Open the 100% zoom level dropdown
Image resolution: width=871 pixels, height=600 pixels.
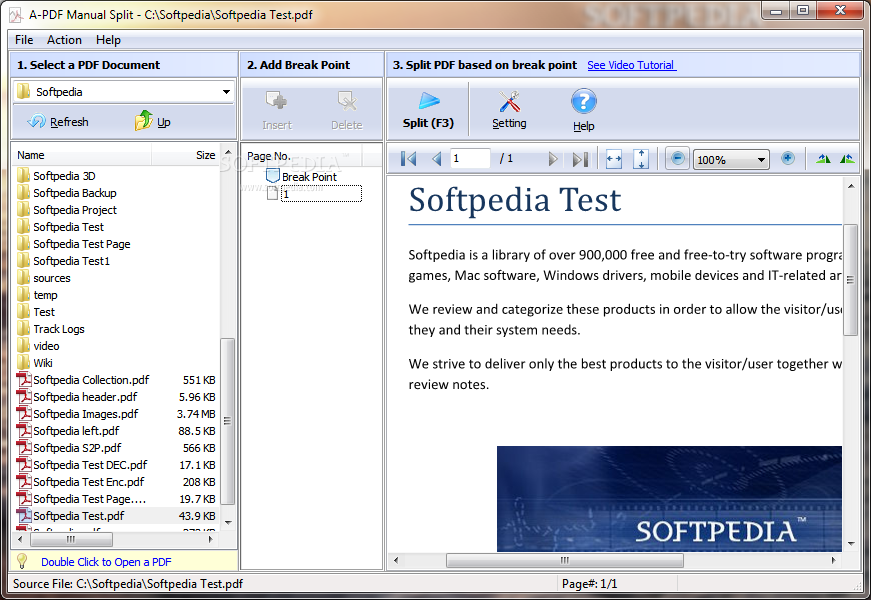pos(761,160)
